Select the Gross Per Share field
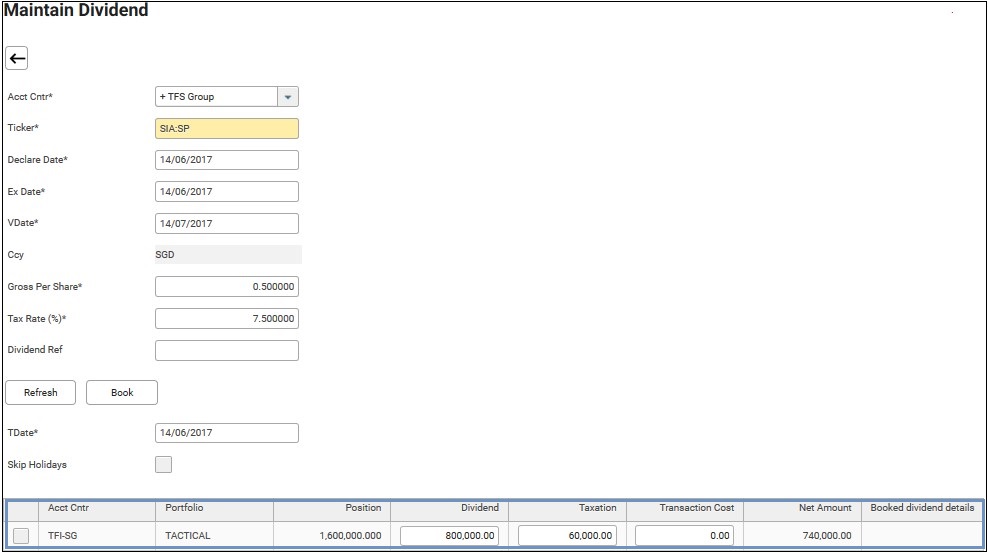The image size is (988, 553). [x=227, y=287]
